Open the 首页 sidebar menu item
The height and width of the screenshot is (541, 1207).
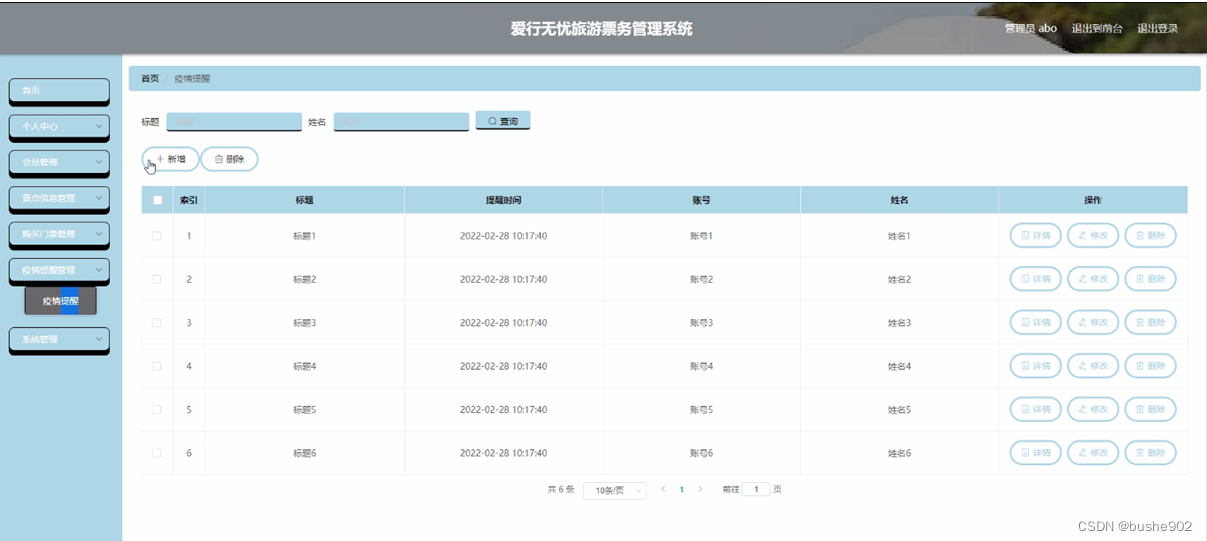(59, 91)
